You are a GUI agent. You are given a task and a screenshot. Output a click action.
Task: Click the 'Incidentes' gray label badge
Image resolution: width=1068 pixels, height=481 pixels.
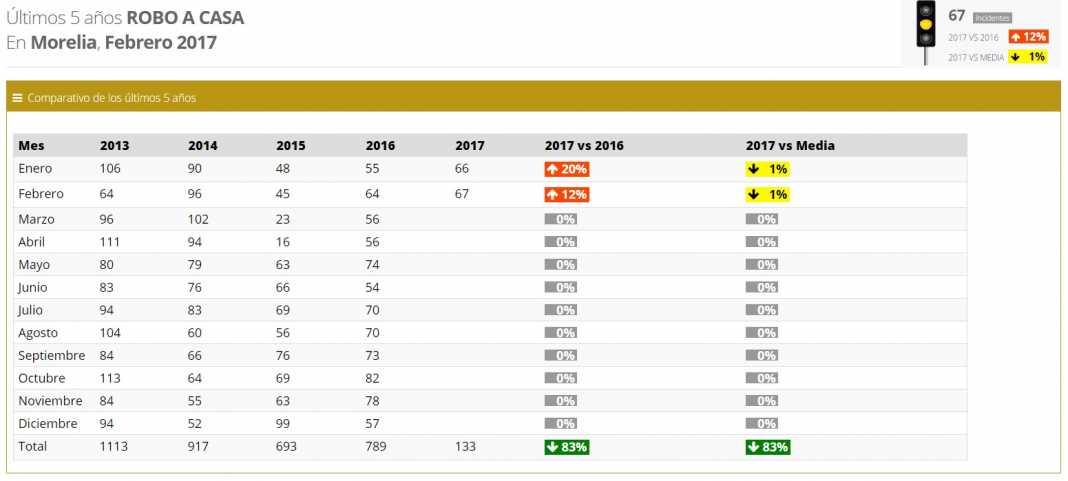[992, 18]
